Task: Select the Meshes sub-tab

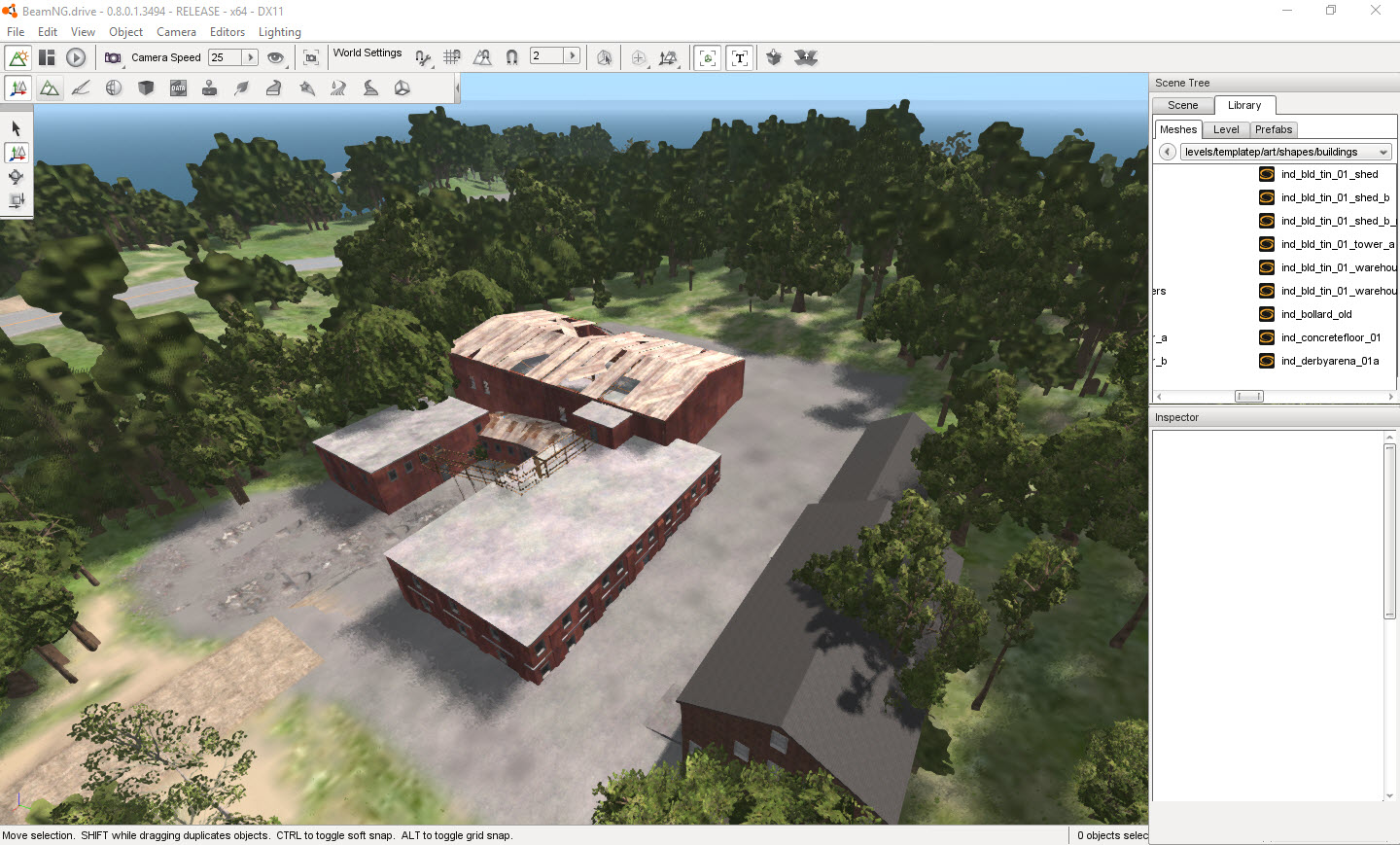Action: (x=1178, y=129)
